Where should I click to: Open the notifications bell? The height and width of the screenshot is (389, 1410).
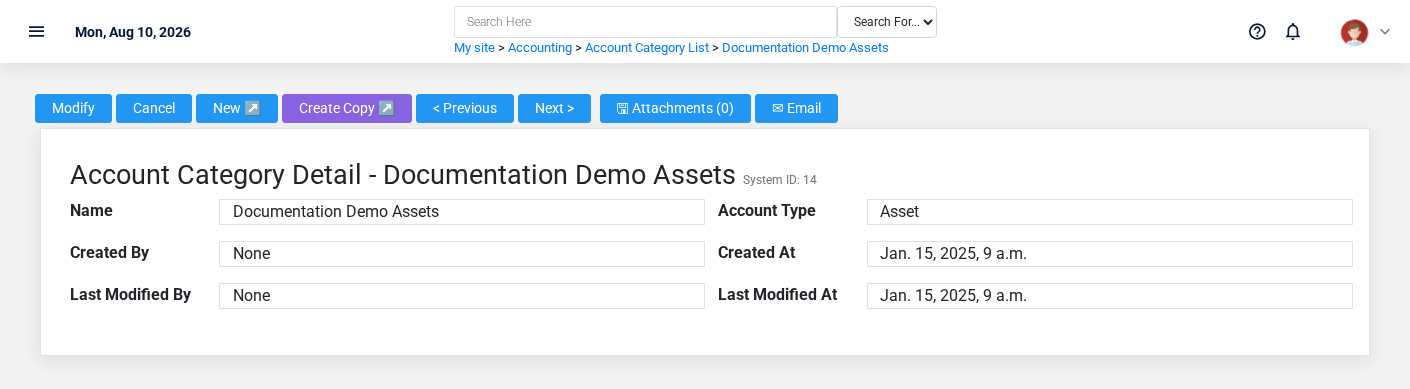1293,31
